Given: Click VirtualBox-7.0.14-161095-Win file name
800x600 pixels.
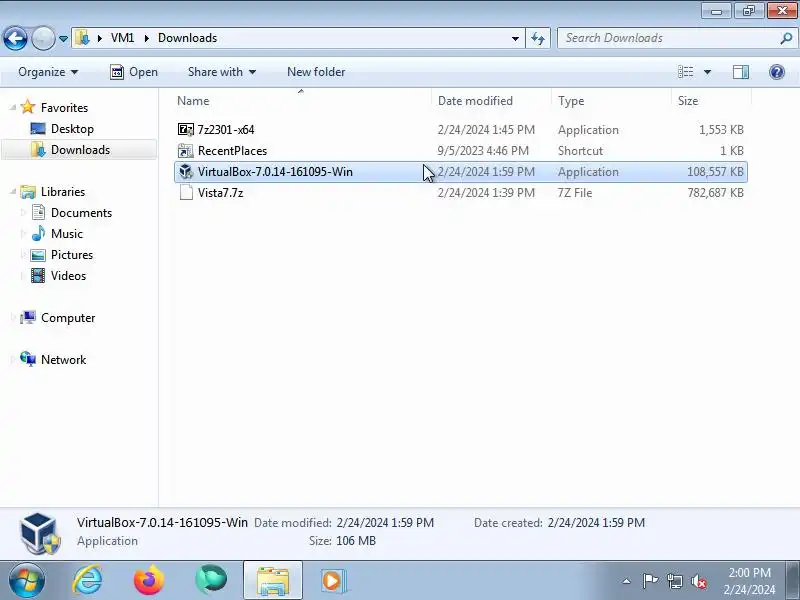Looking at the screenshot, I should [275, 171].
